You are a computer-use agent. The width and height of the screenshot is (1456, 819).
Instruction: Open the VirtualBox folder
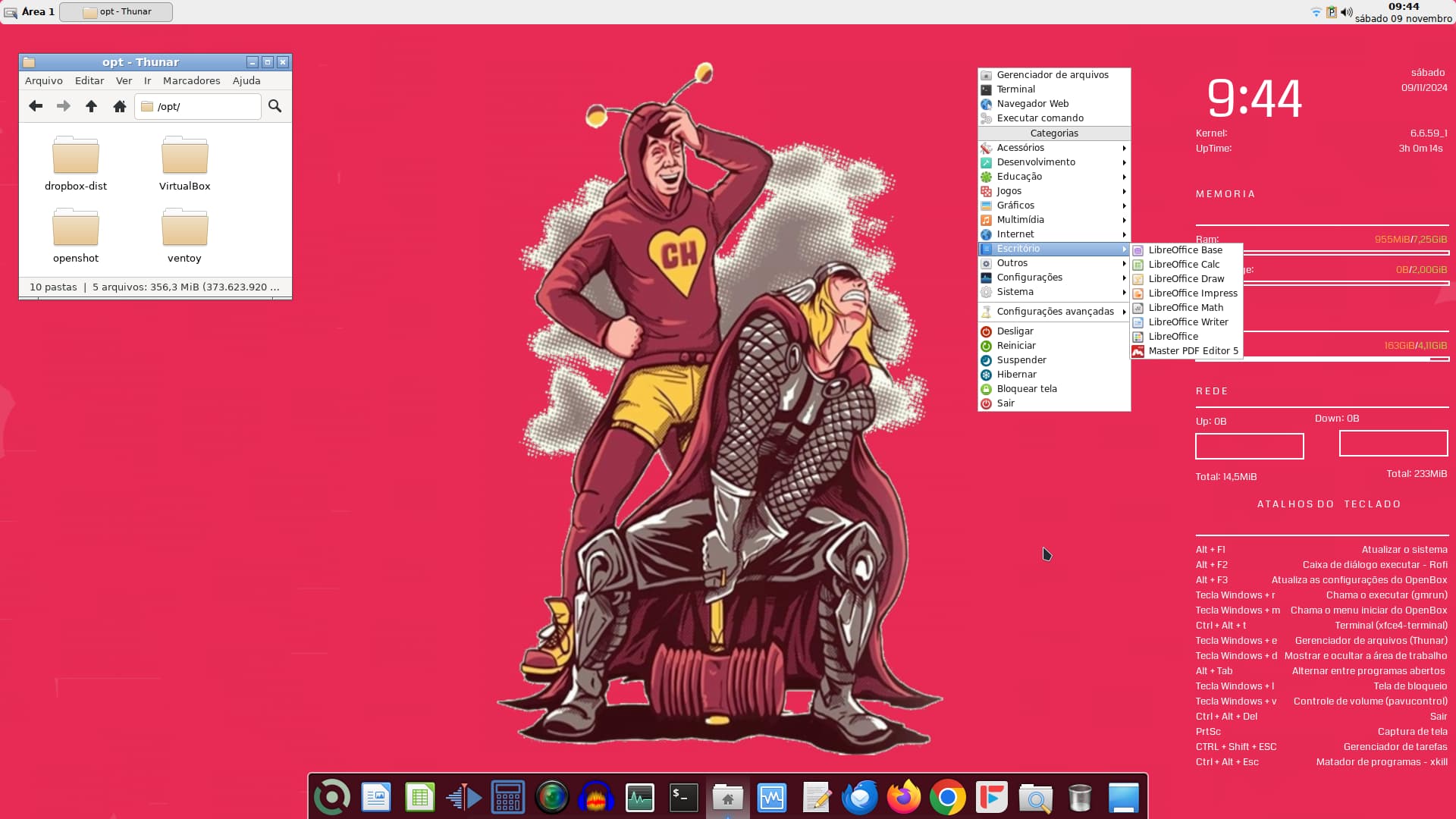coord(184,163)
